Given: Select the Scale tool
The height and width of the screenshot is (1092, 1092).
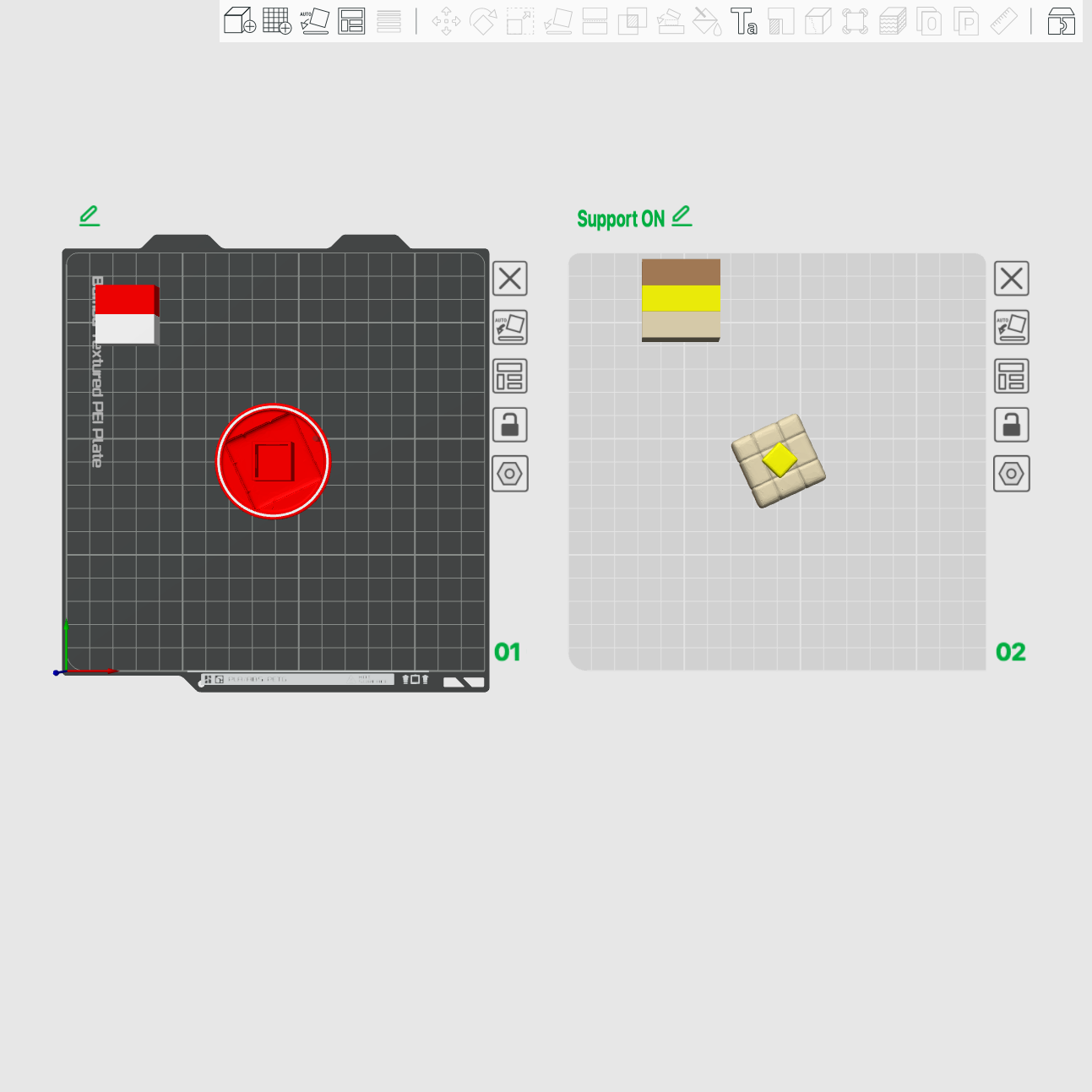Looking at the screenshot, I should pyautogui.click(x=520, y=20).
